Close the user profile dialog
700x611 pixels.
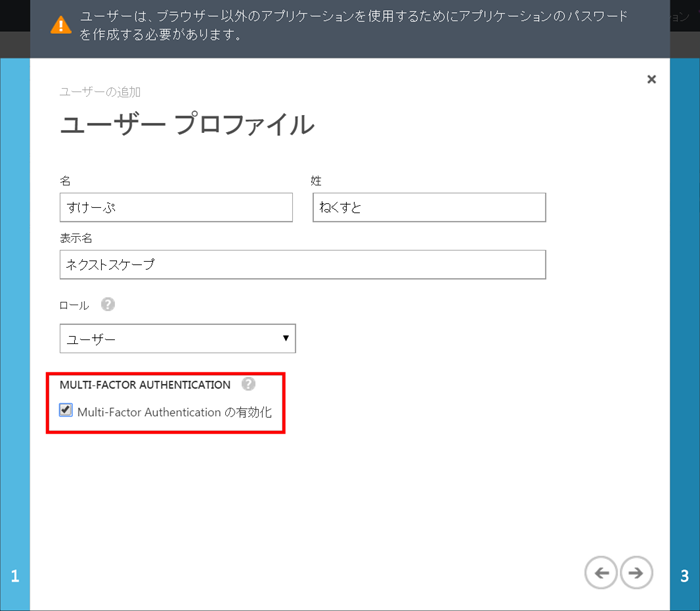pyautogui.click(x=651, y=79)
